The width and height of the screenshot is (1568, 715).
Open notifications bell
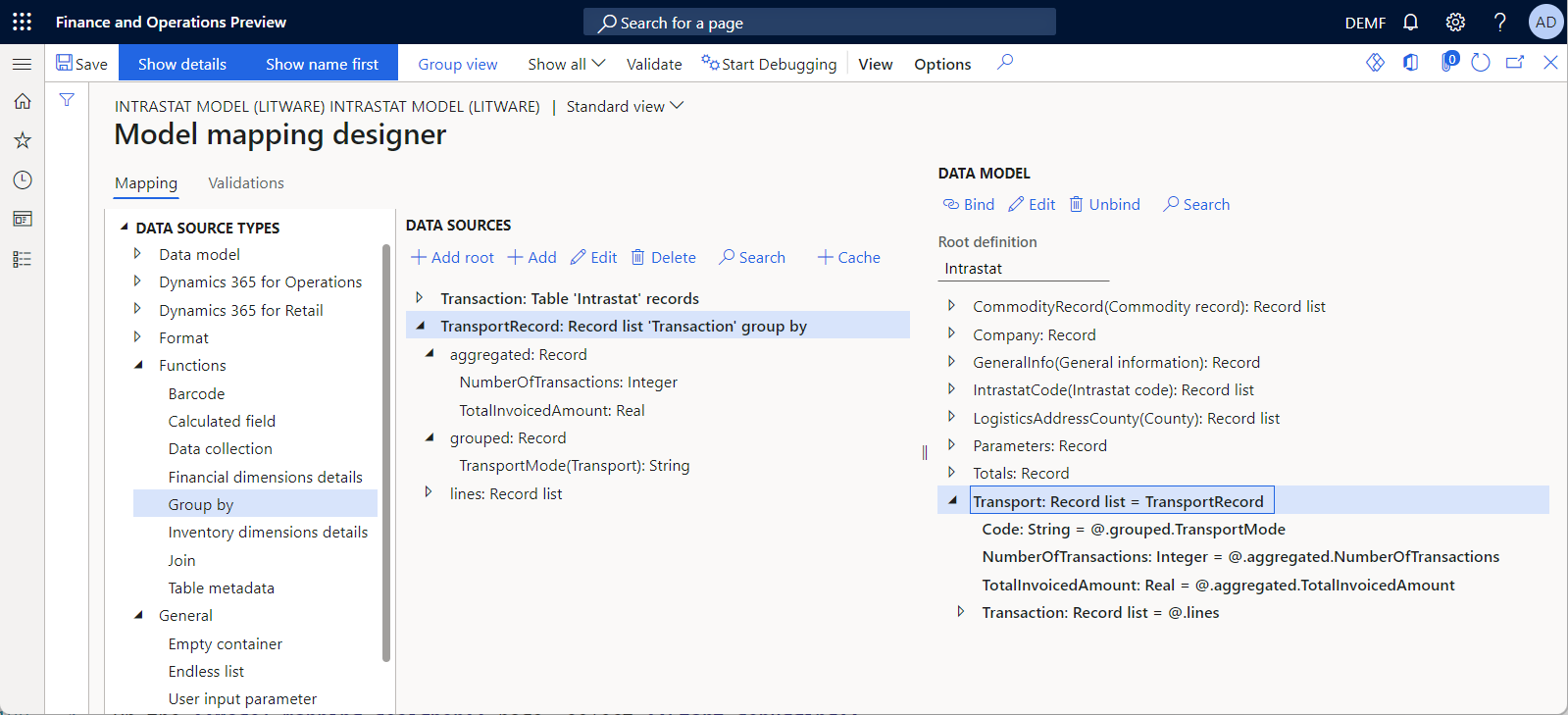pyautogui.click(x=1410, y=22)
